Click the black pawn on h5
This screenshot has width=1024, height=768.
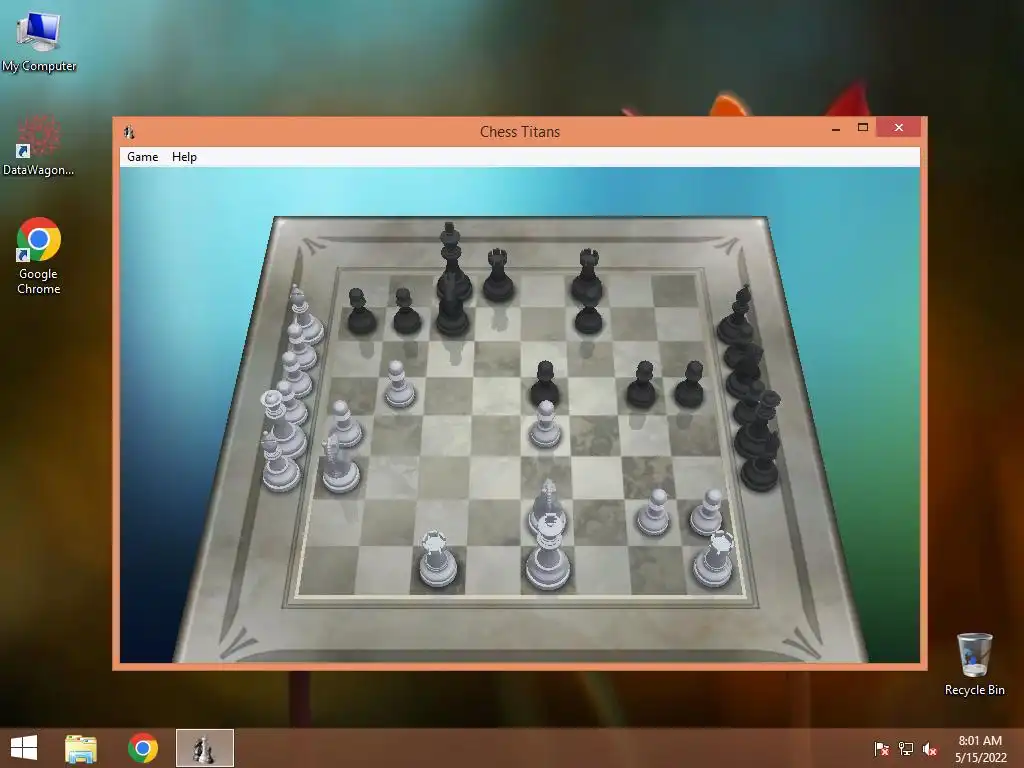pyautogui.click(x=690, y=385)
